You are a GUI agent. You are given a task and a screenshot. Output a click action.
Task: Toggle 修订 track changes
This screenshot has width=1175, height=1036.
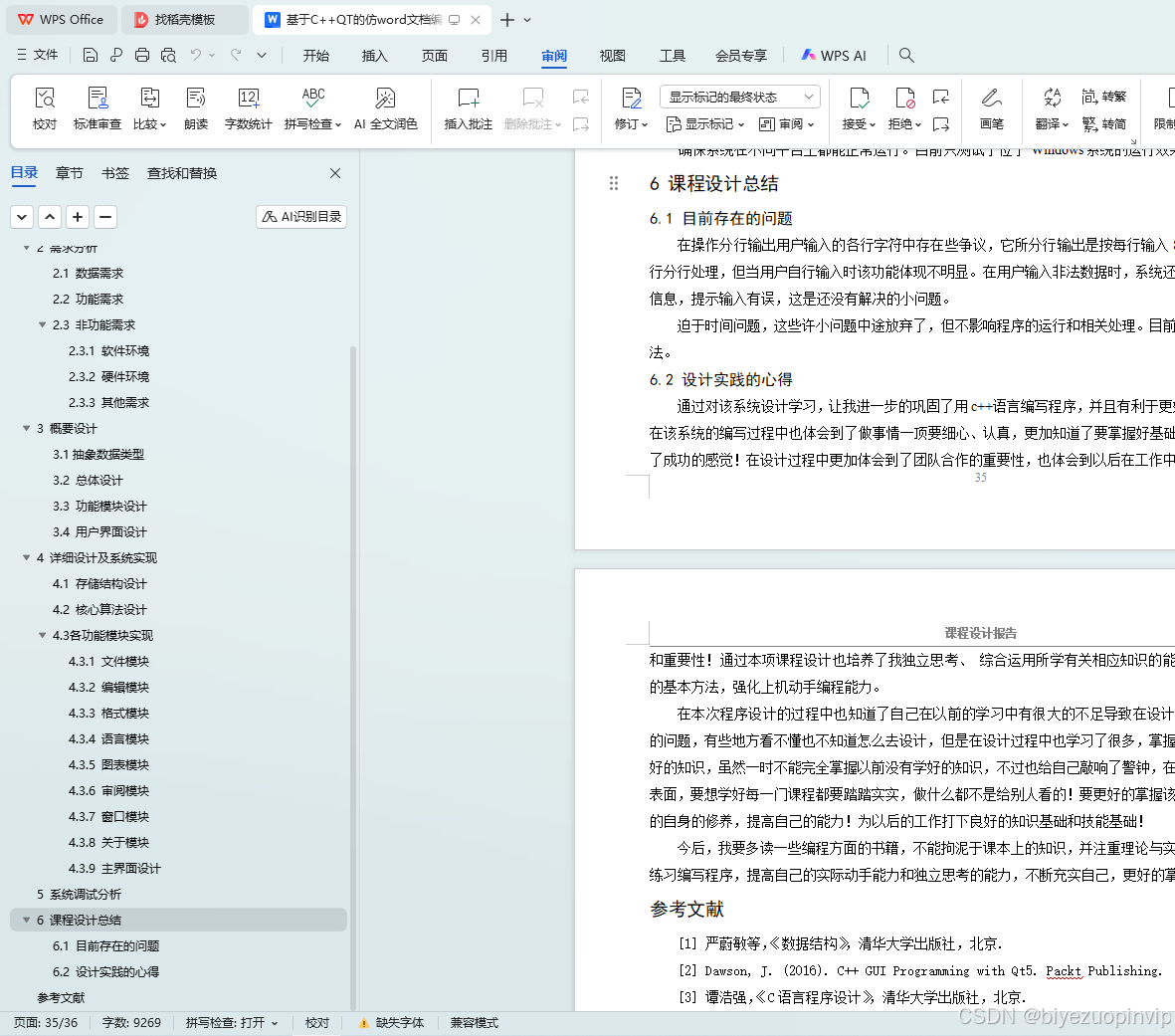pyautogui.click(x=631, y=108)
